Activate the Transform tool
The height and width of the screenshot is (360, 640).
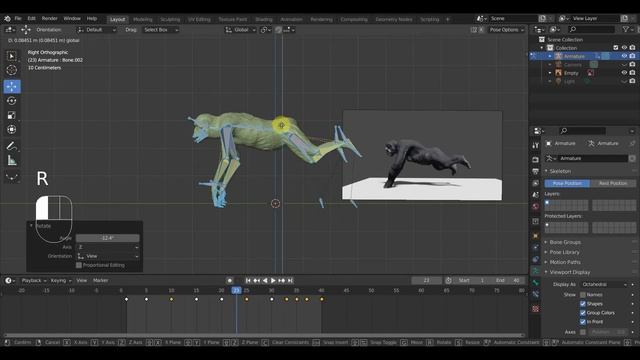[12, 129]
